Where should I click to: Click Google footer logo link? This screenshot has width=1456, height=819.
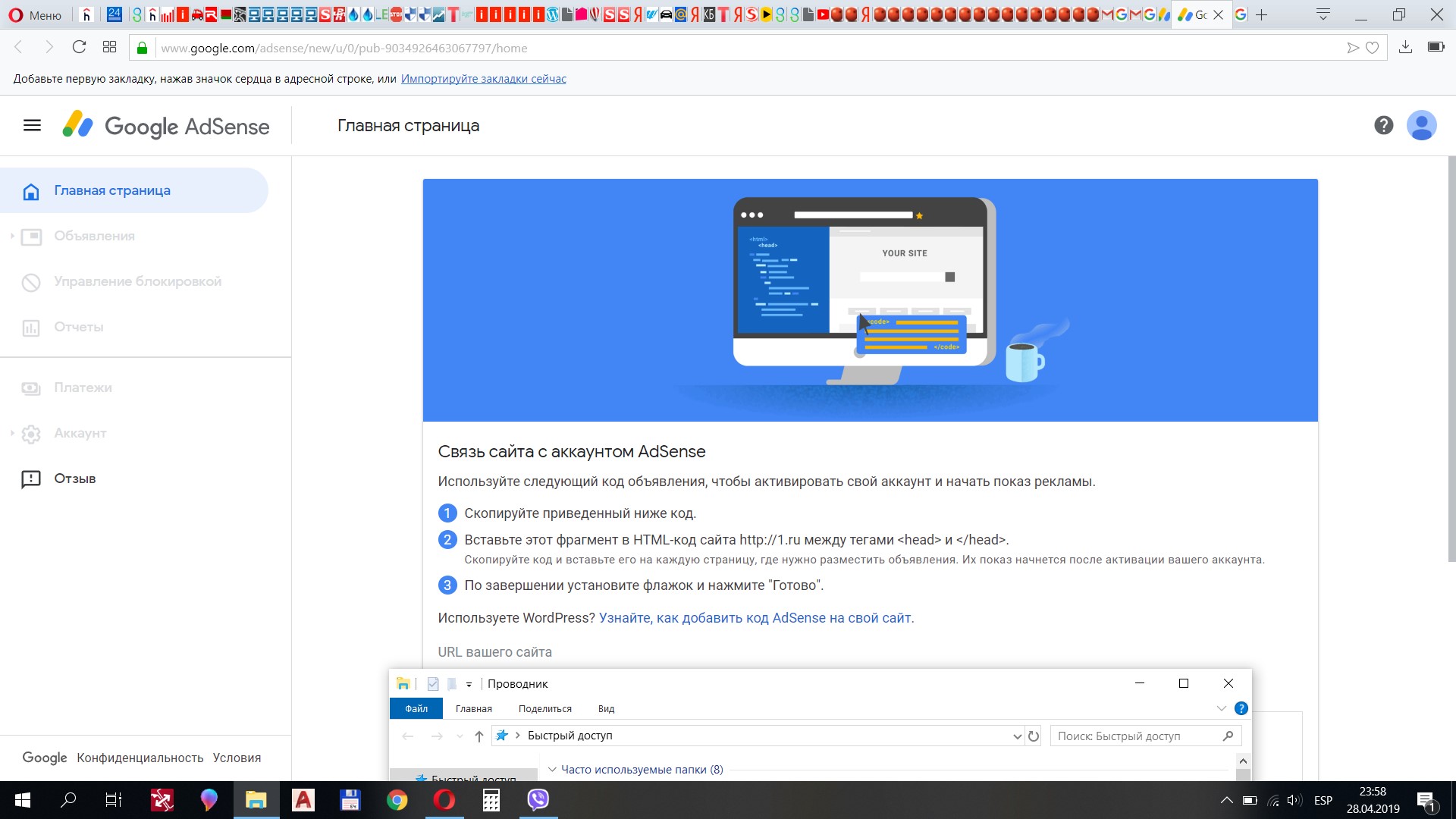[45, 758]
